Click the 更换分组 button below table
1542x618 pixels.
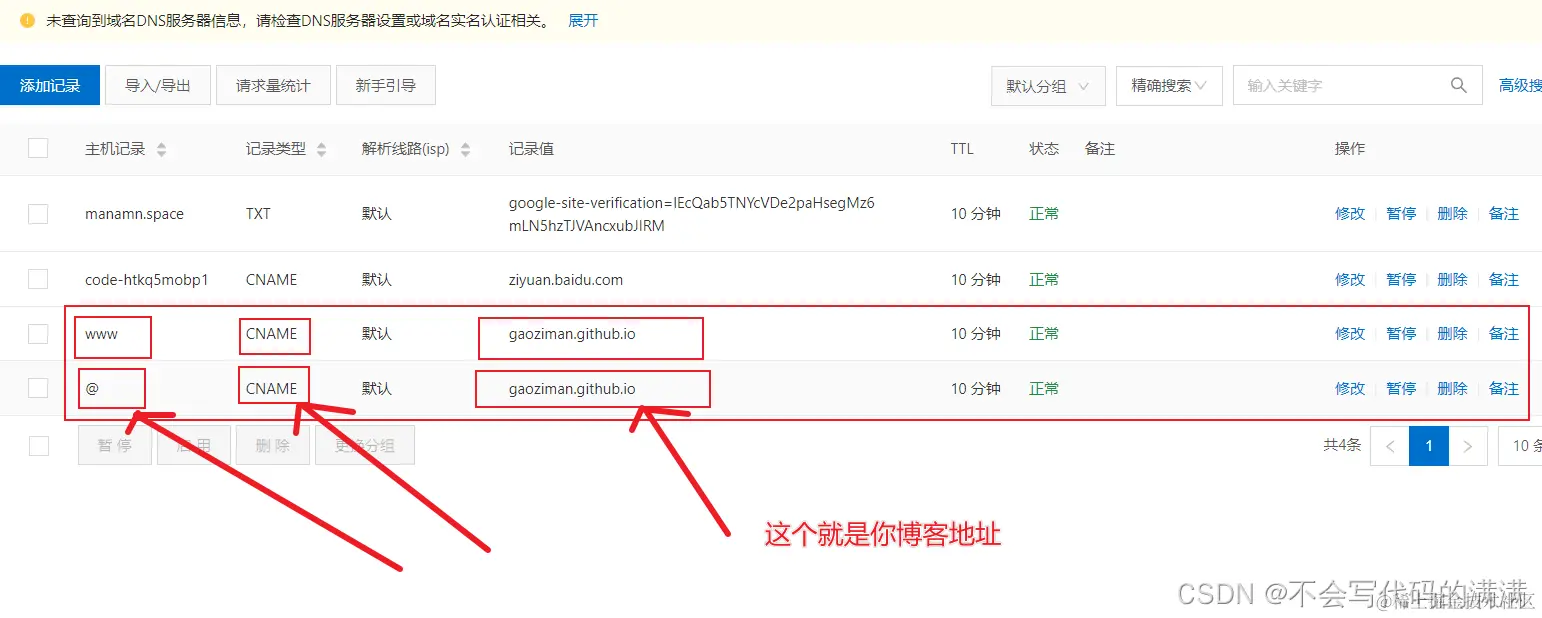coord(365,446)
